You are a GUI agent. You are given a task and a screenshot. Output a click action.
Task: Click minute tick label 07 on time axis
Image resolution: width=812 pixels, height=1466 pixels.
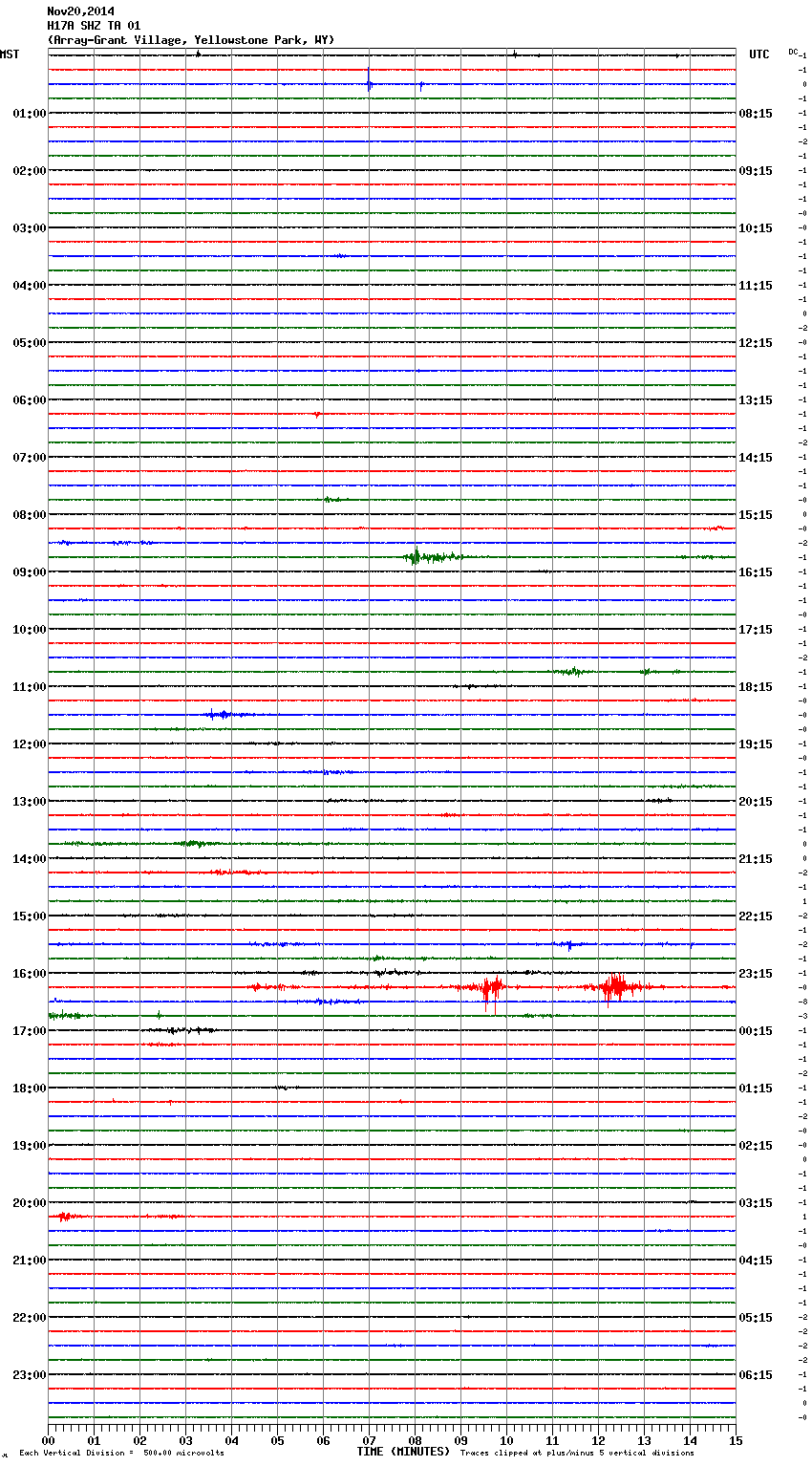[x=369, y=1440]
